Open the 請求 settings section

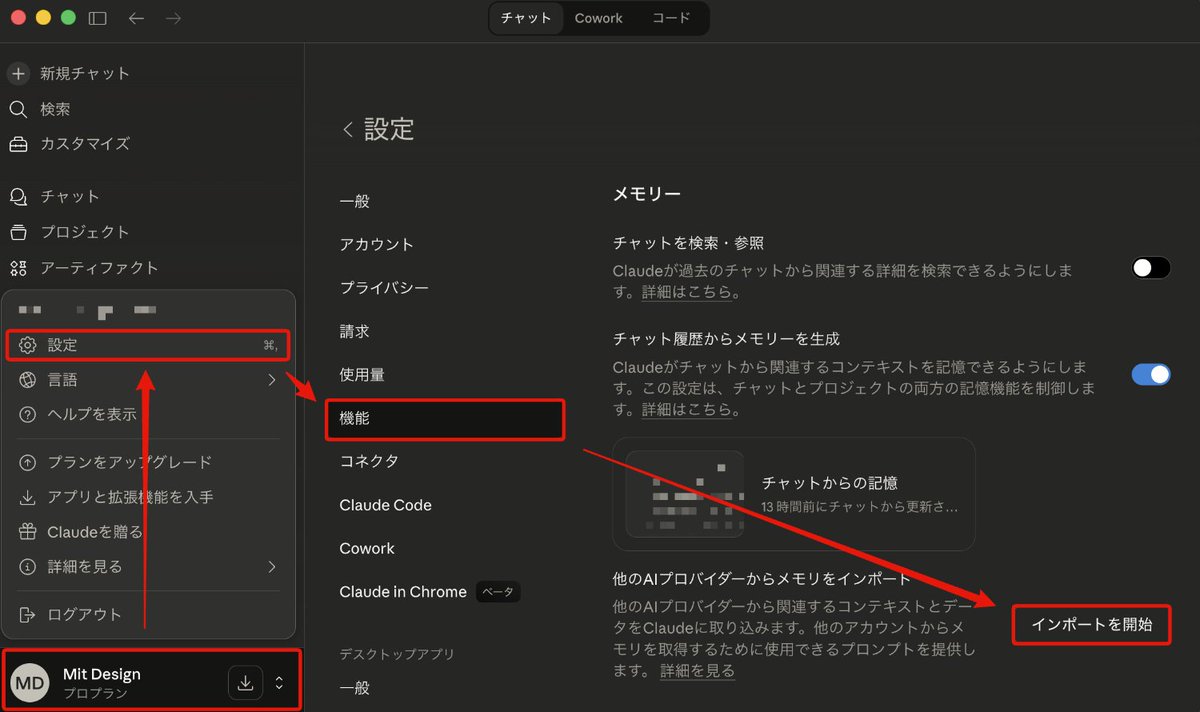click(x=354, y=331)
